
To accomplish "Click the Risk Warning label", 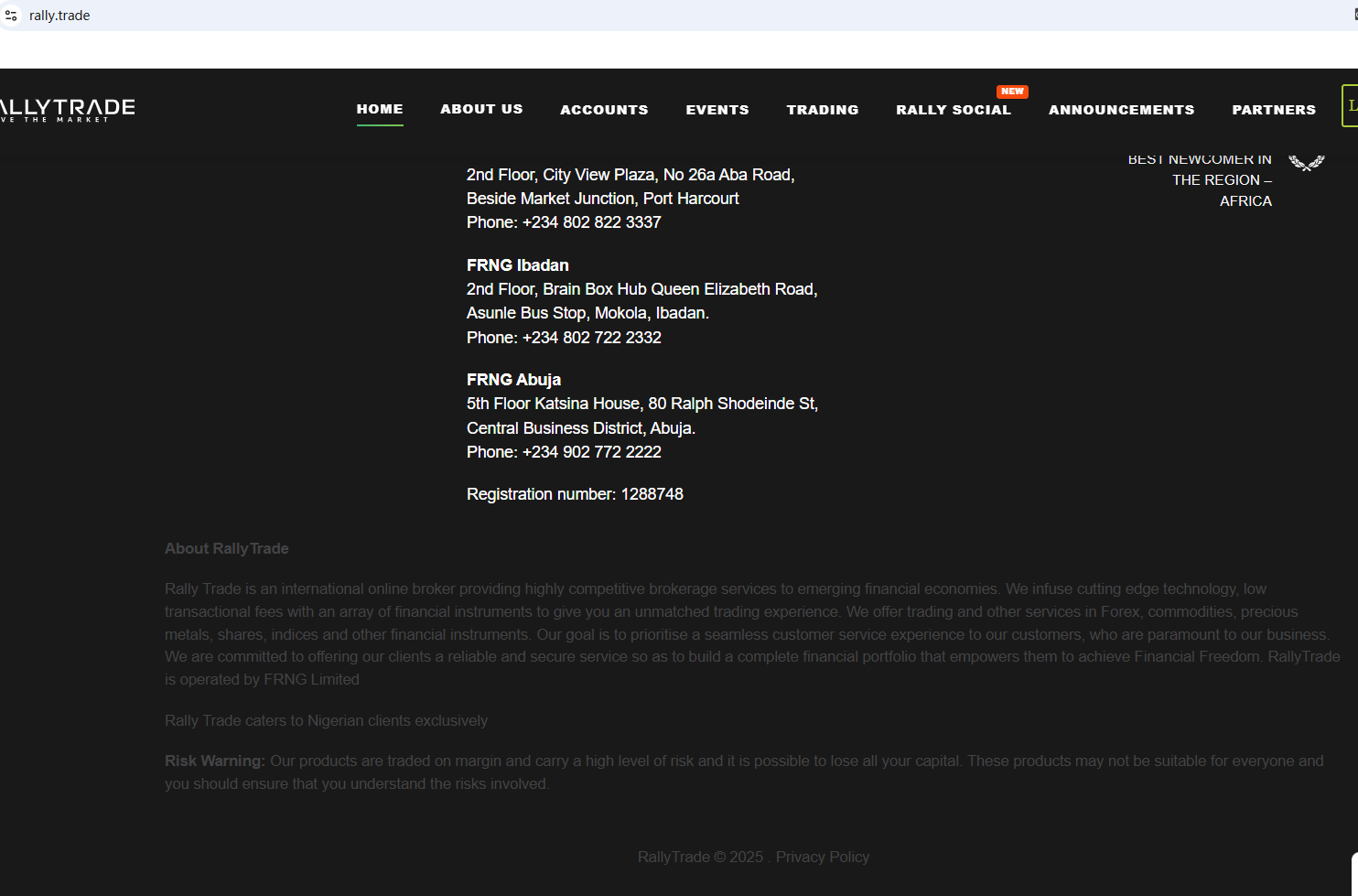I will [215, 761].
